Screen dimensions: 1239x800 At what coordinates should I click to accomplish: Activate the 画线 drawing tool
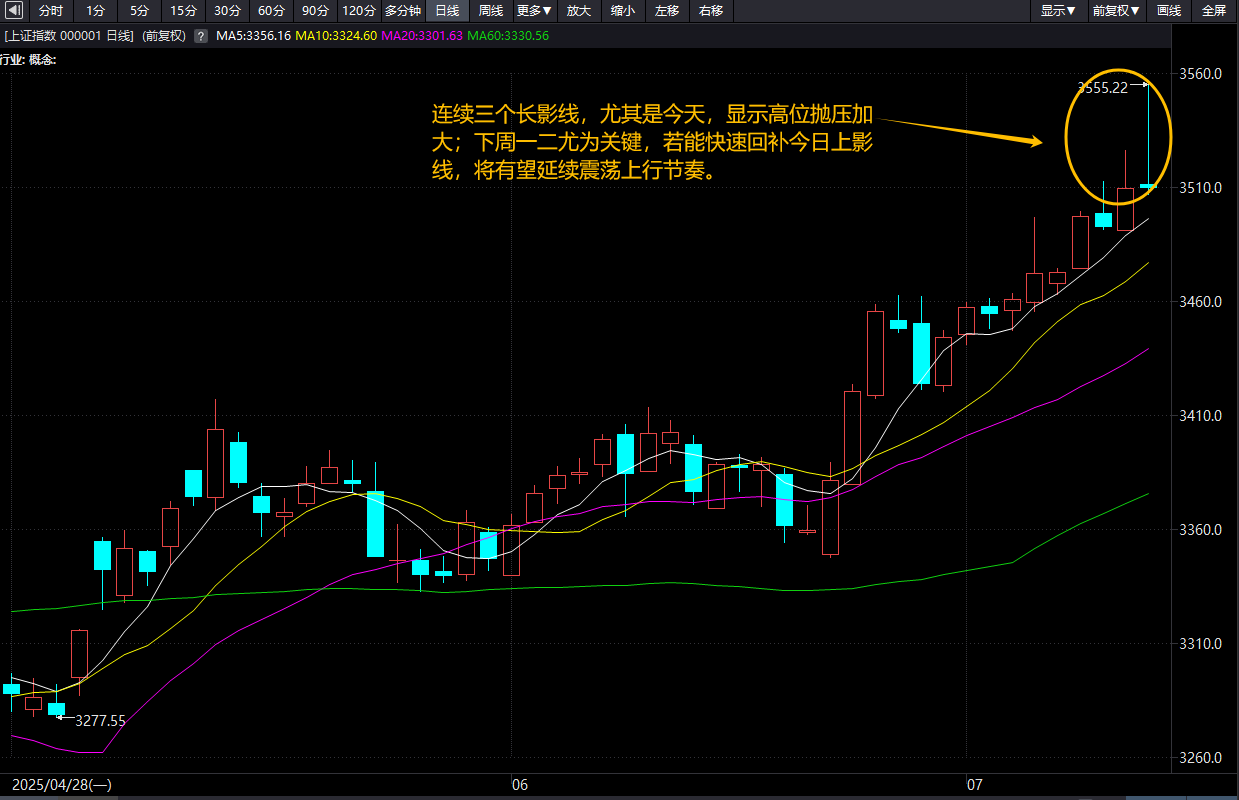click(1168, 11)
